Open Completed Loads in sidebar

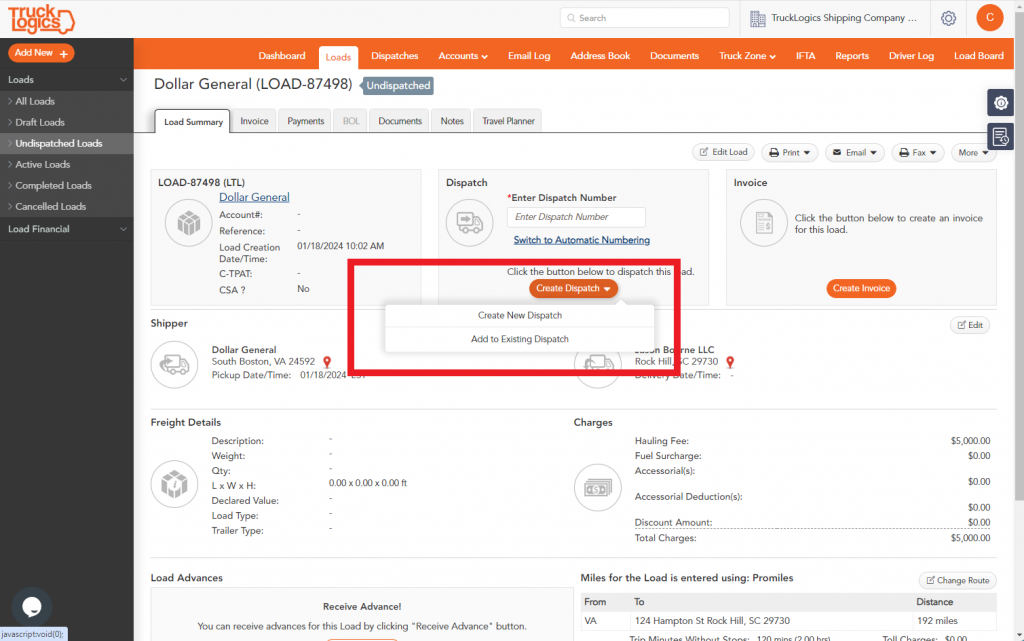pyautogui.click(x=67, y=185)
